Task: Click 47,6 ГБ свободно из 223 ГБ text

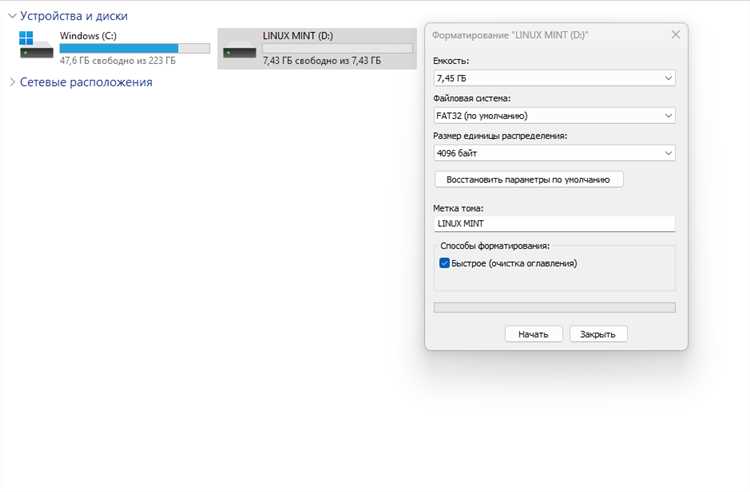Action: tap(118, 61)
